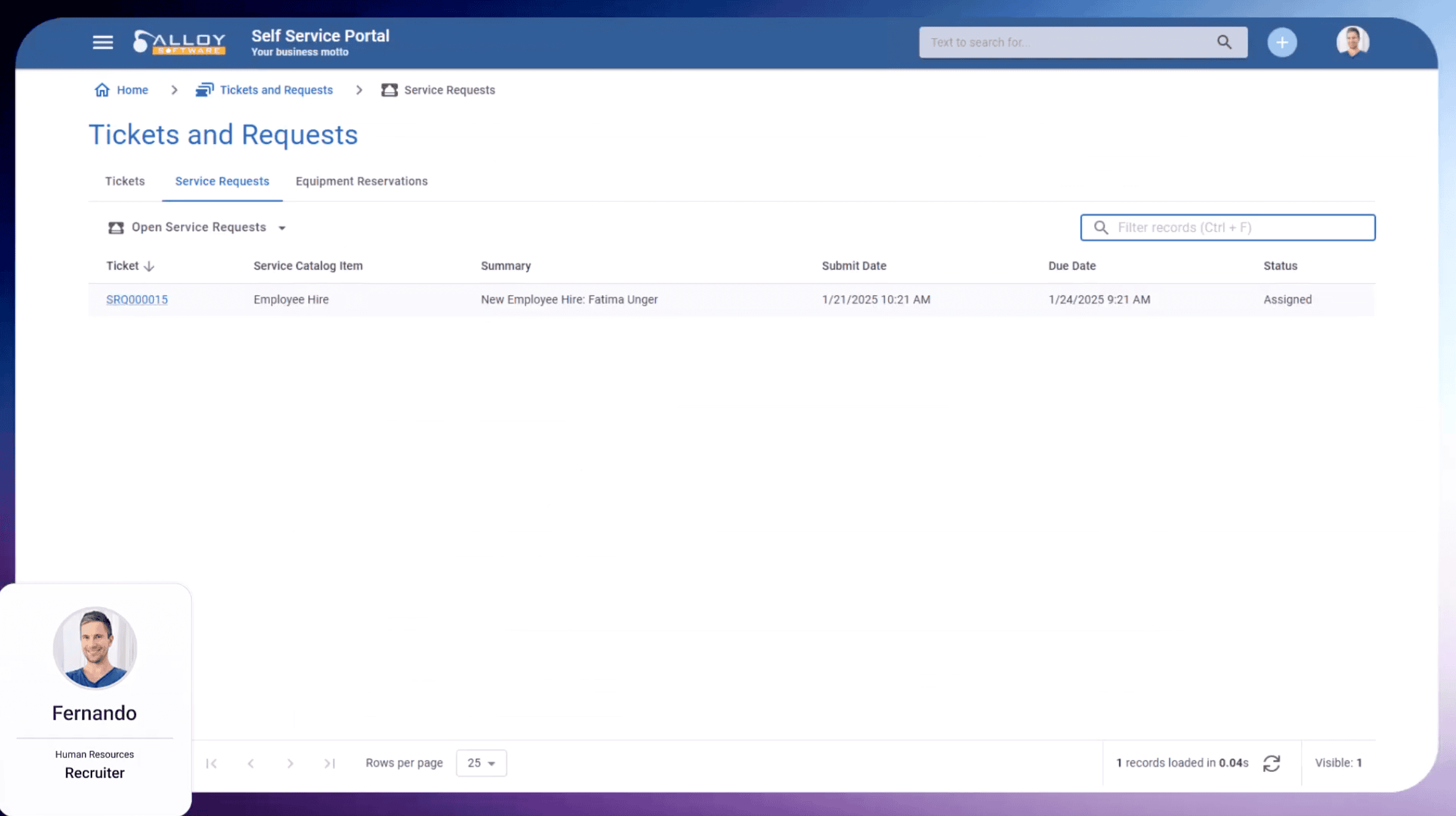Image resolution: width=1456 pixels, height=816 pixels.
Task: Click the 1 records loaded status text
Action: [x=1182, y=763]
